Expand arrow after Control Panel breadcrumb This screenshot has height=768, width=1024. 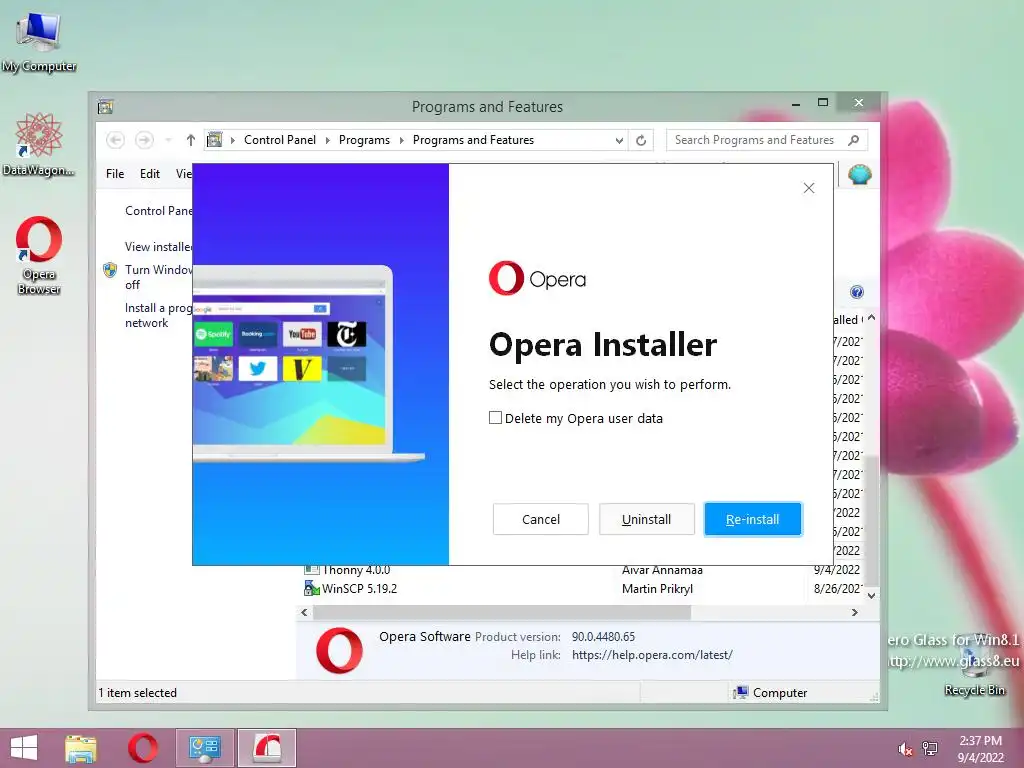click(327, 140)
